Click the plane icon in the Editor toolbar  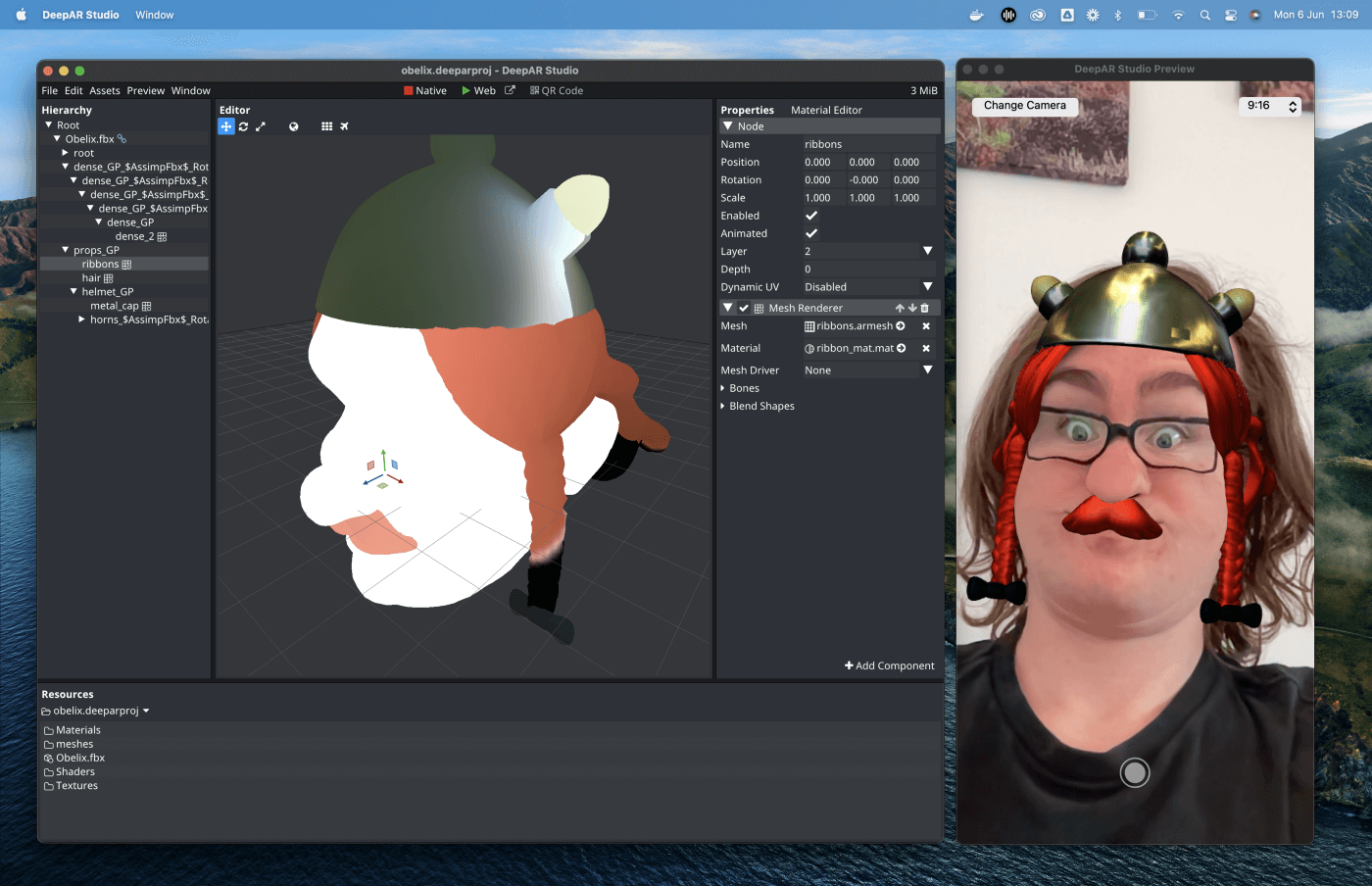[x=344, y=126]
